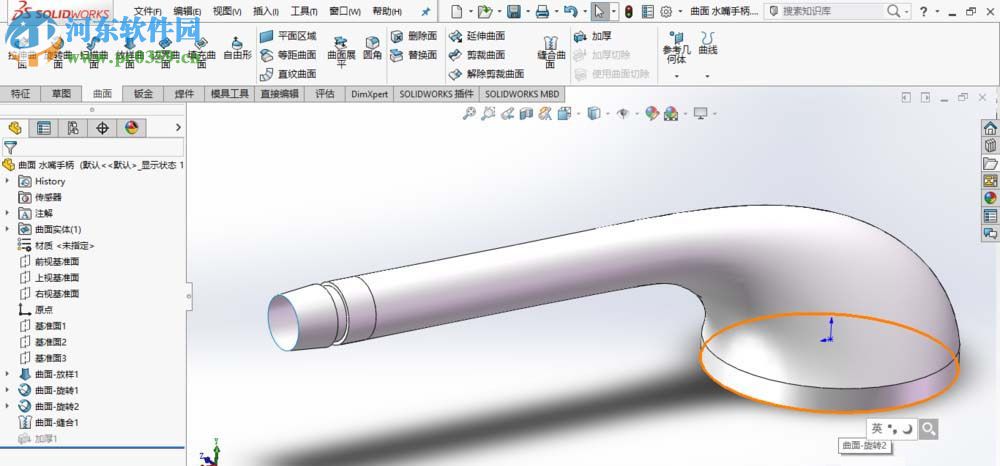Choose the 替换面 replace face tool
Image resolution: width=1000 pixels, height=466 pixels.
[x=414, y=55]
